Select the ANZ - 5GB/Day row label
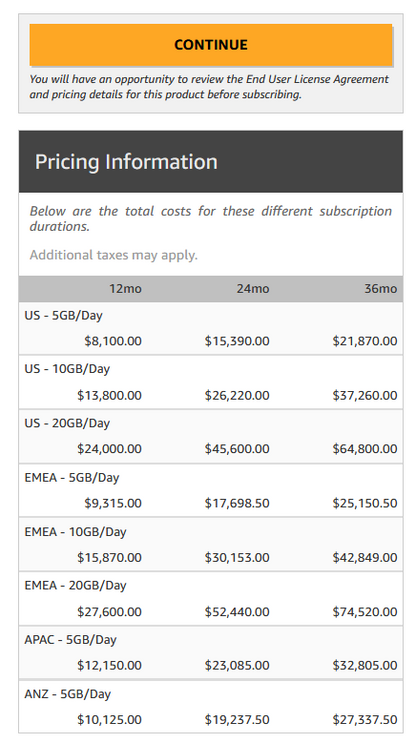The height and width of the screenshot is (743, 416). click(68, 695)
